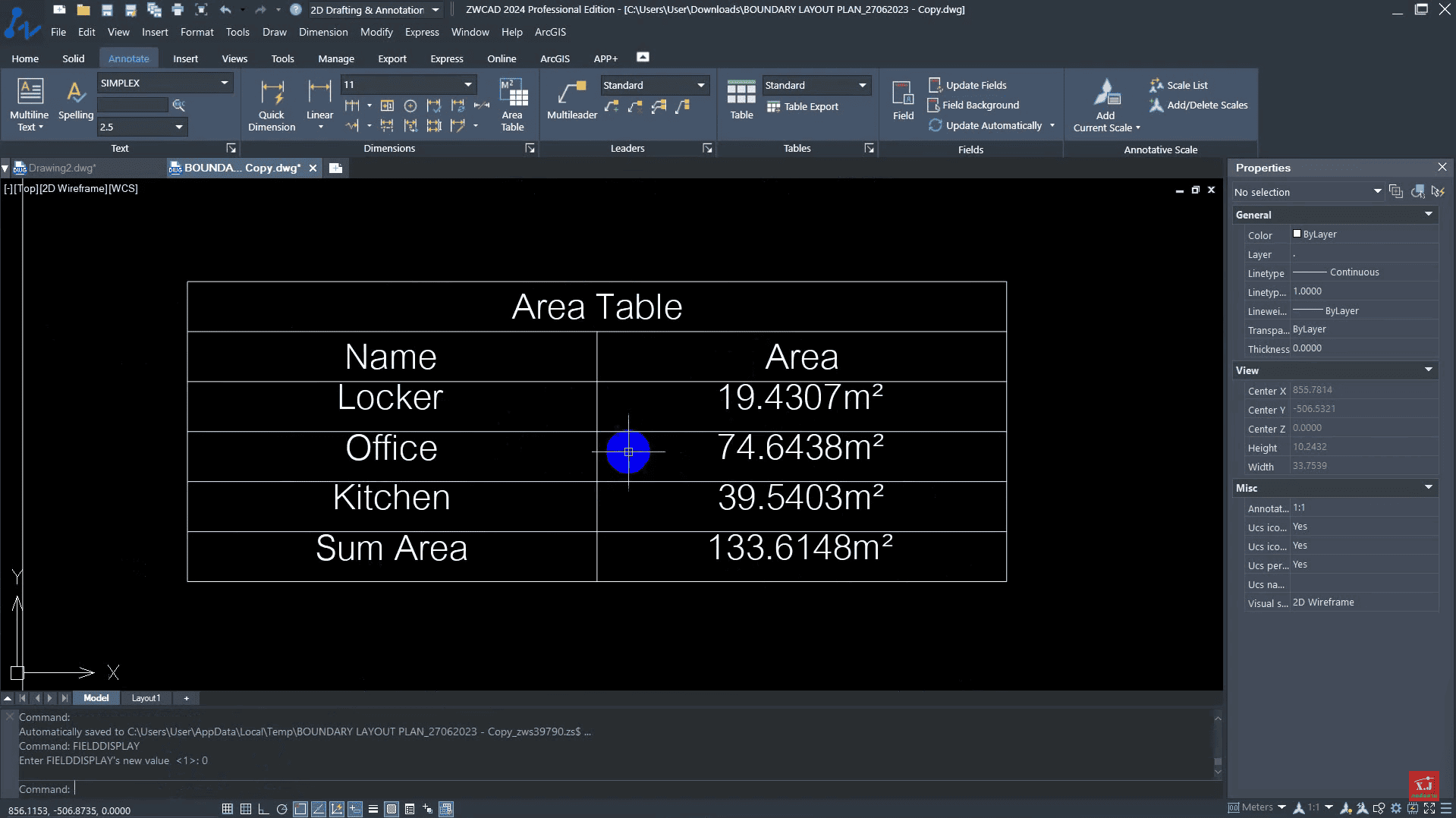Click the command history scrollbar
This screenshot has height=818, width=1456.
(1218, 745)
